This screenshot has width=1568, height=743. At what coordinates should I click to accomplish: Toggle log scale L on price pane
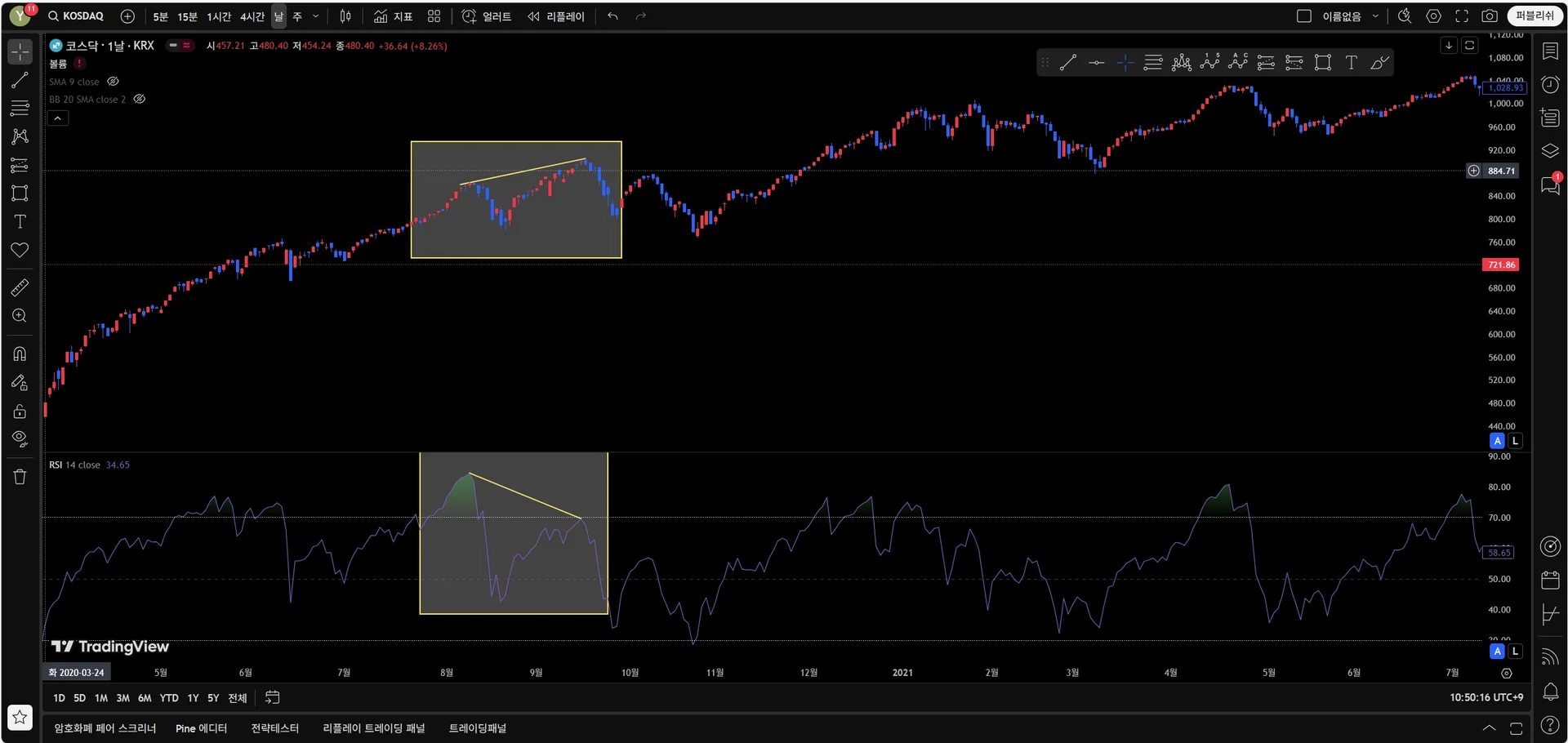[1515, 441]
